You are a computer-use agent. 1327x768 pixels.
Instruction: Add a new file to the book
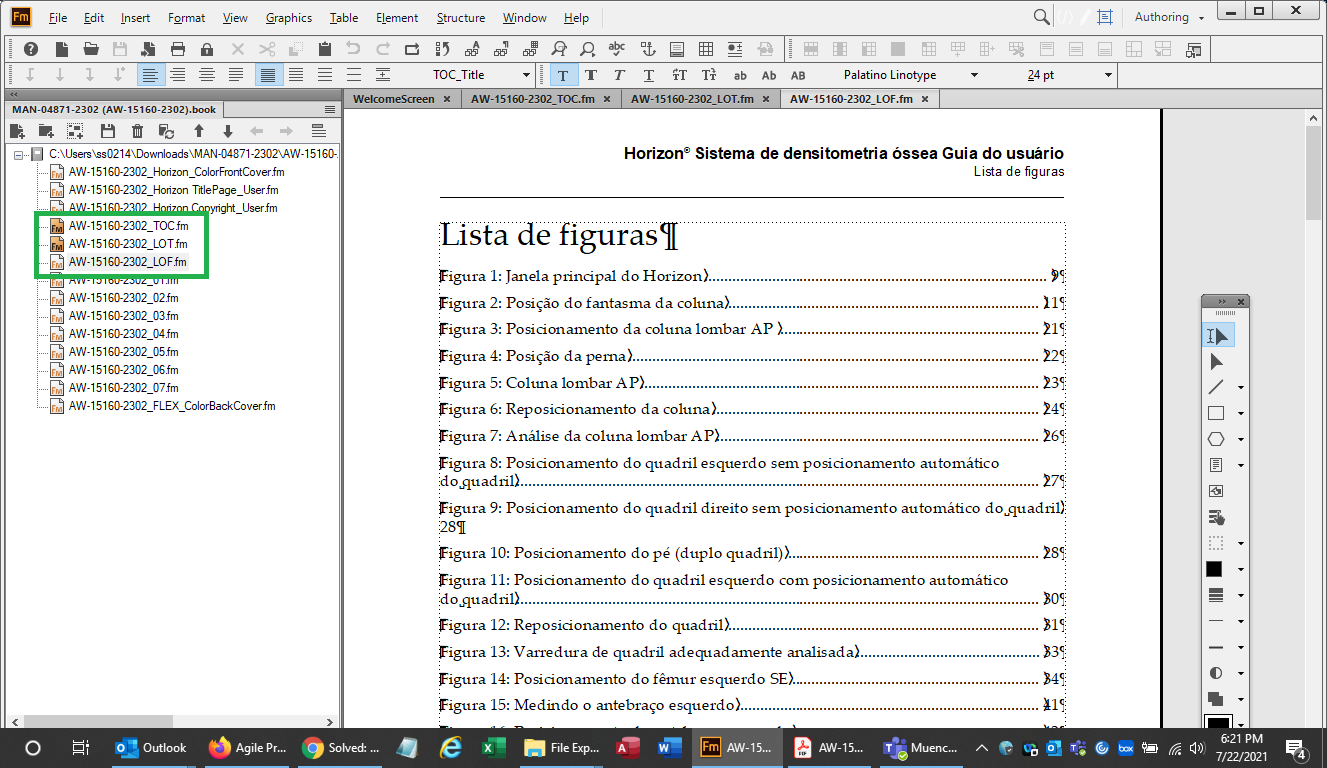[x=16, y=130]
